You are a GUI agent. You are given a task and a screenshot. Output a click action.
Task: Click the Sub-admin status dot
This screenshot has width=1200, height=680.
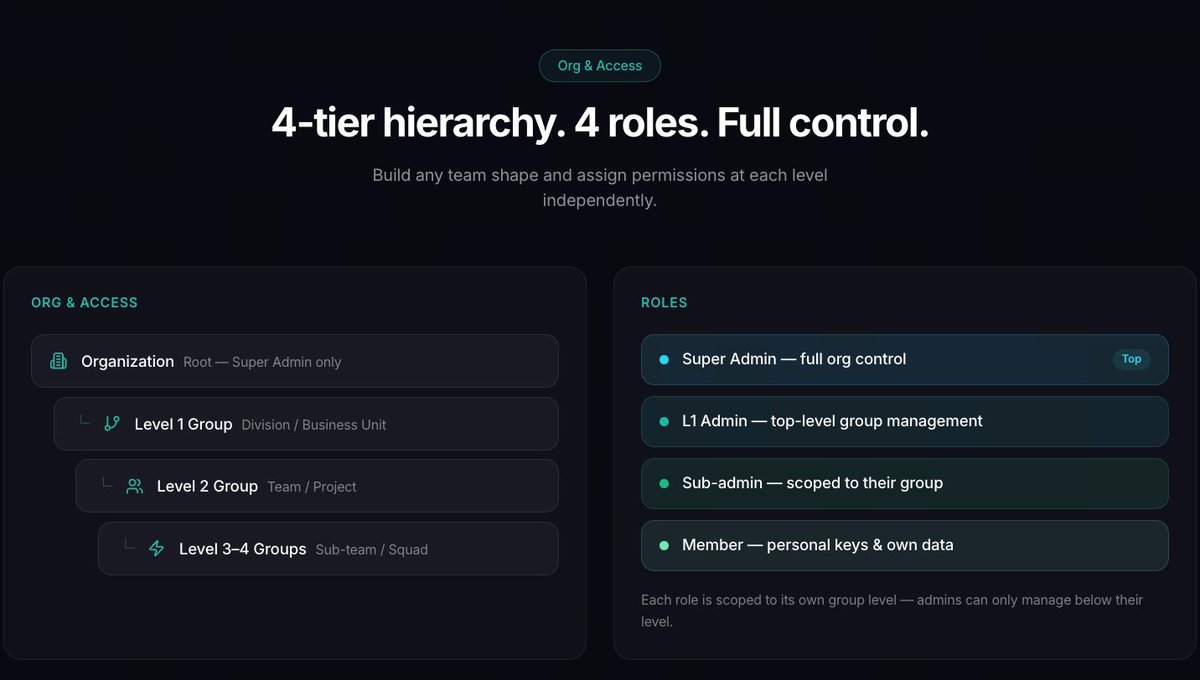[664, 483]
